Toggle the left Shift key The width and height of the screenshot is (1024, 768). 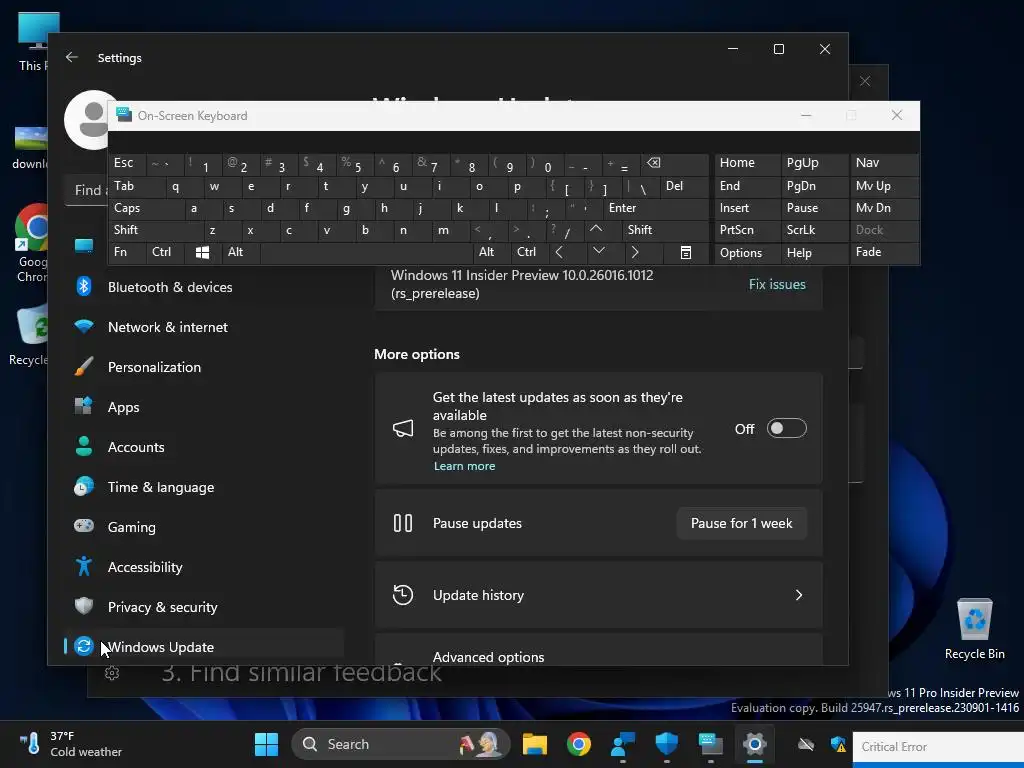pos(155,230)
